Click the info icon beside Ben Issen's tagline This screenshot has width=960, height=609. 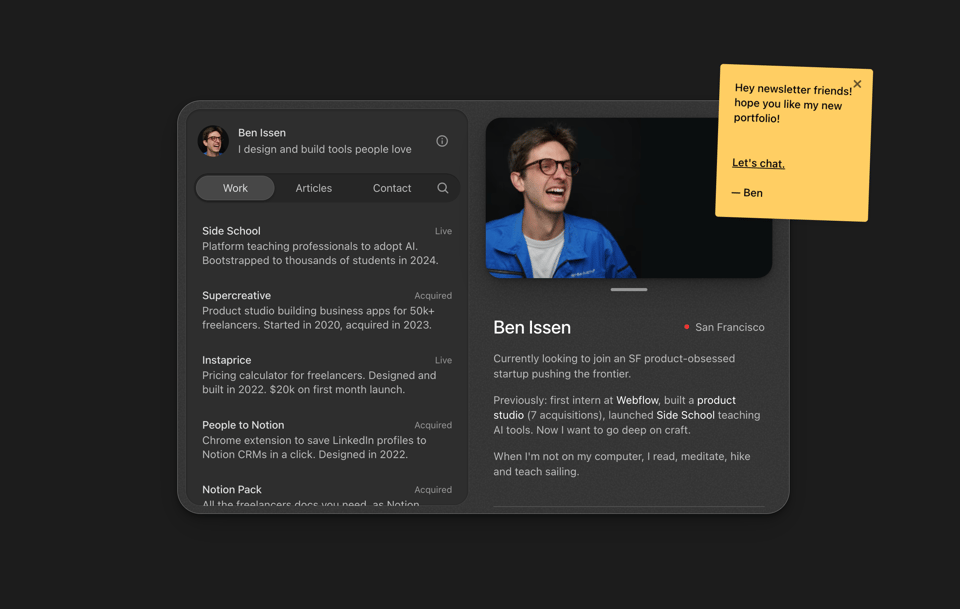point(442,141)
